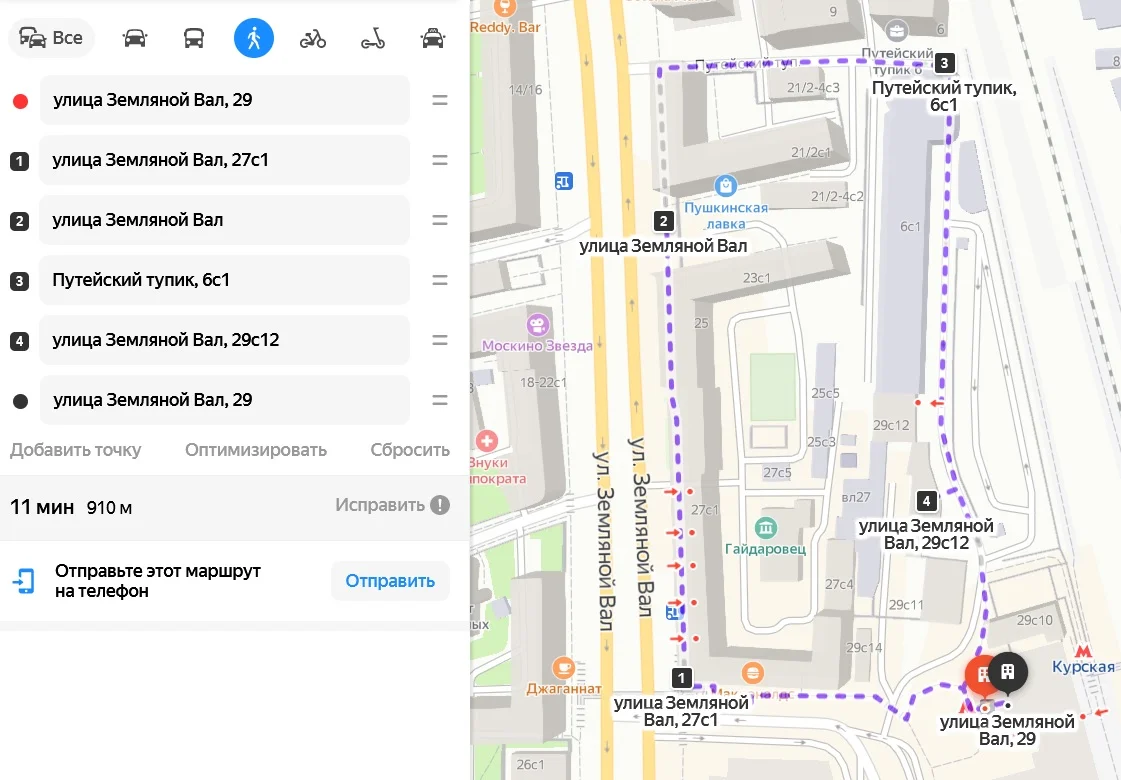Switch to public transport bus mode

[194, 38]
